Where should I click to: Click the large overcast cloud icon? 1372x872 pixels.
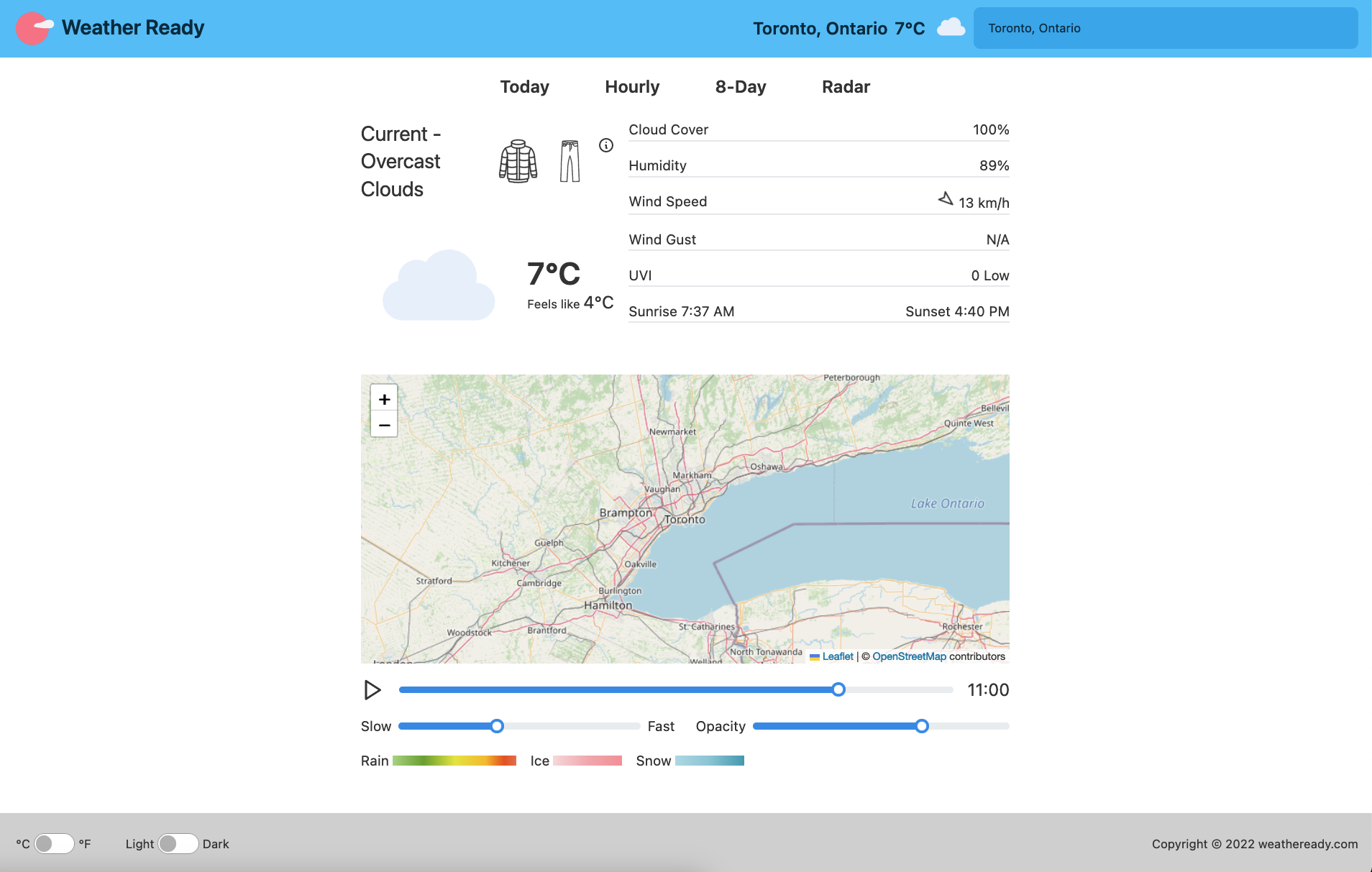coord(439,285)
